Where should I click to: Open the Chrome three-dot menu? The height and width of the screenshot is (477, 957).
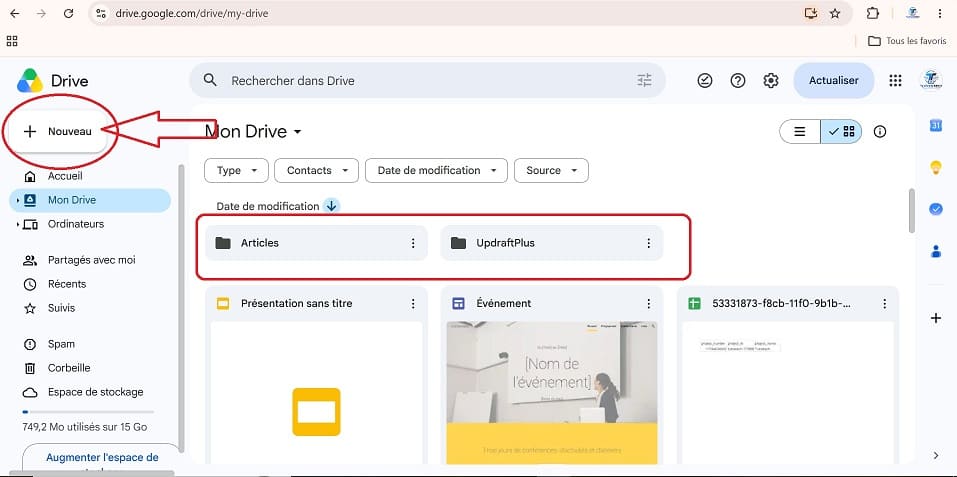pyautogui.click(x=940, y=13)
